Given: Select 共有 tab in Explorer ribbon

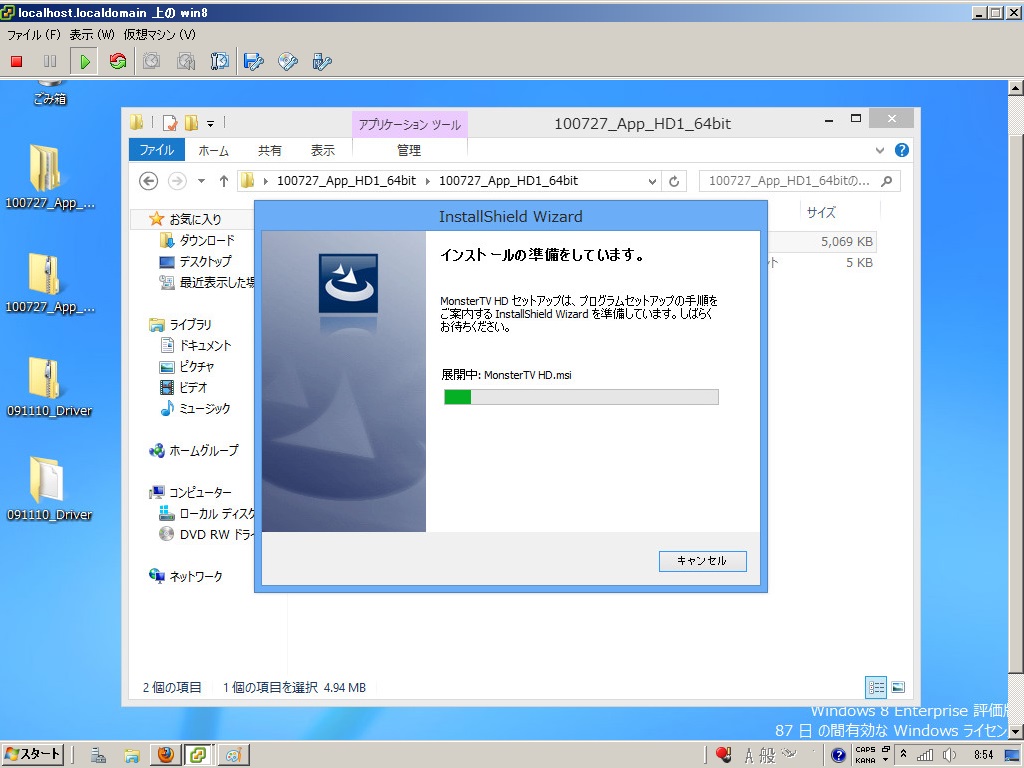Looking at the screenshot, I should coord(269,150).
